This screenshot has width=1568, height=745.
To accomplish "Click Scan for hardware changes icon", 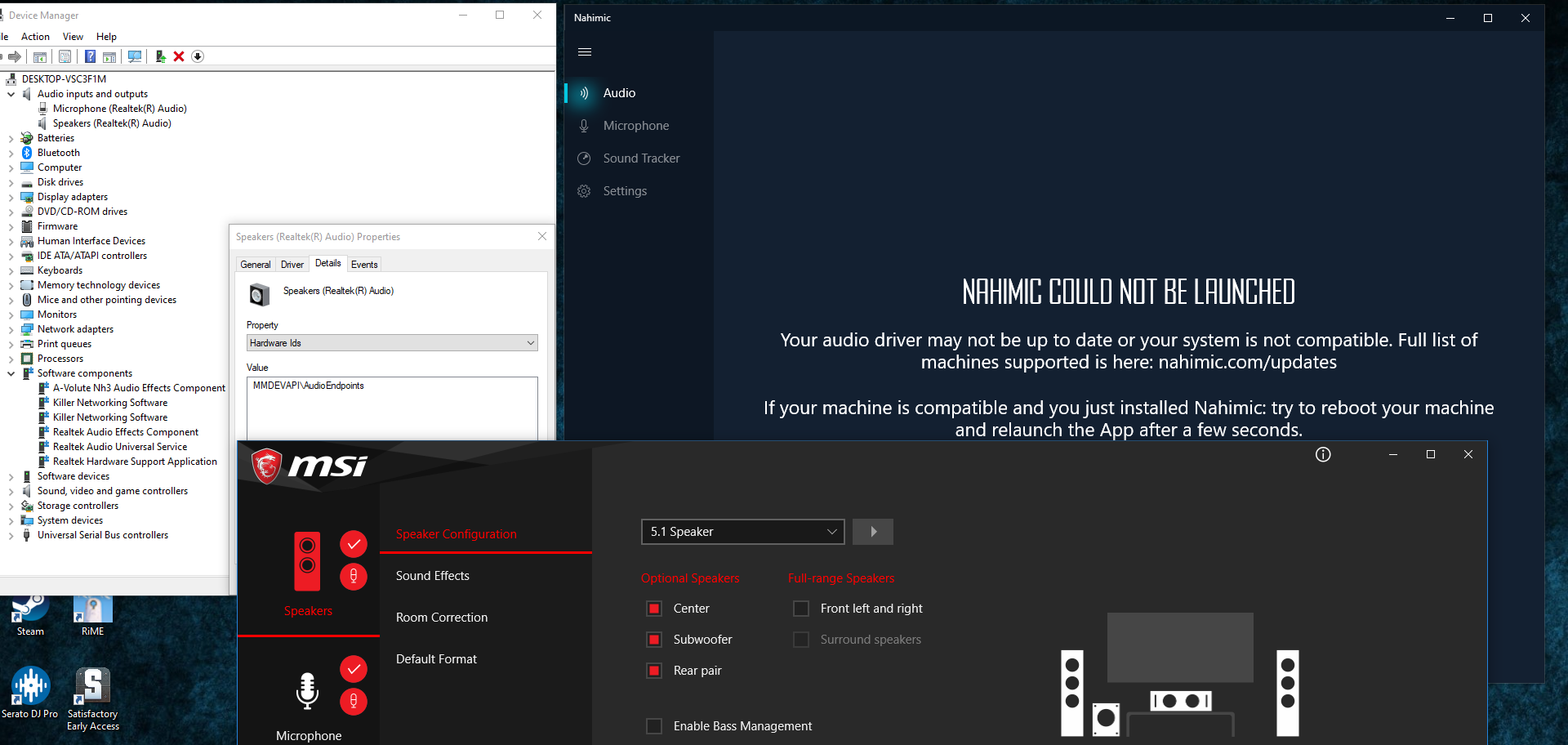I will [135, 56].
